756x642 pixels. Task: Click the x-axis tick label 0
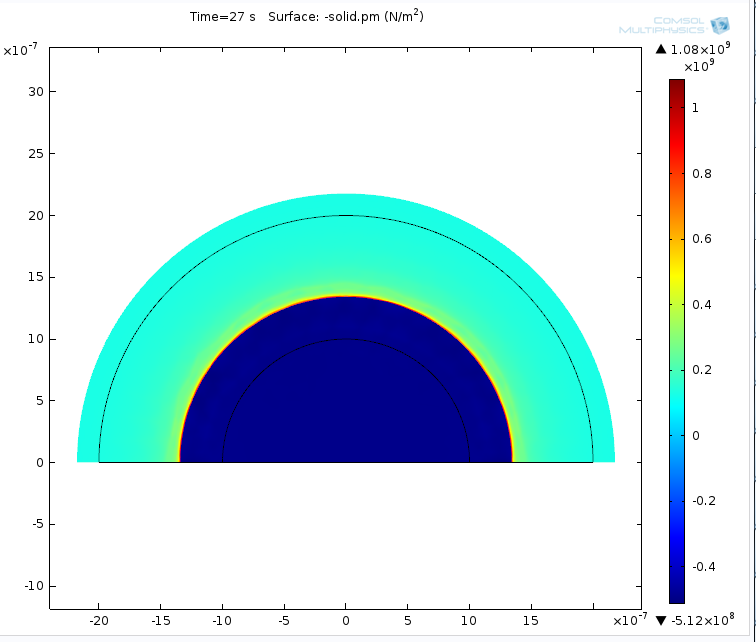coord(345,620)
